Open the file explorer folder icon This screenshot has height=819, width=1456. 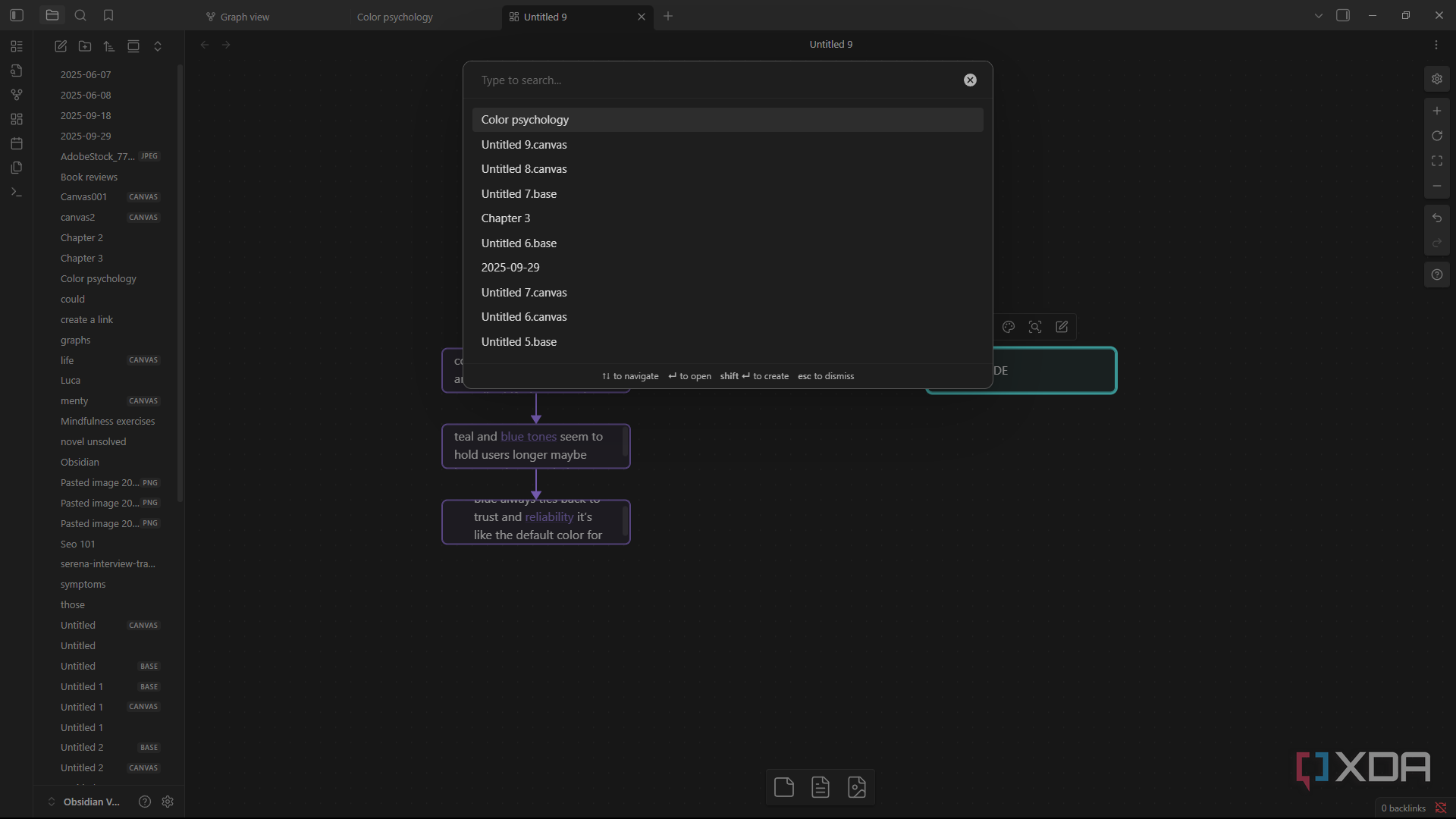52,15
